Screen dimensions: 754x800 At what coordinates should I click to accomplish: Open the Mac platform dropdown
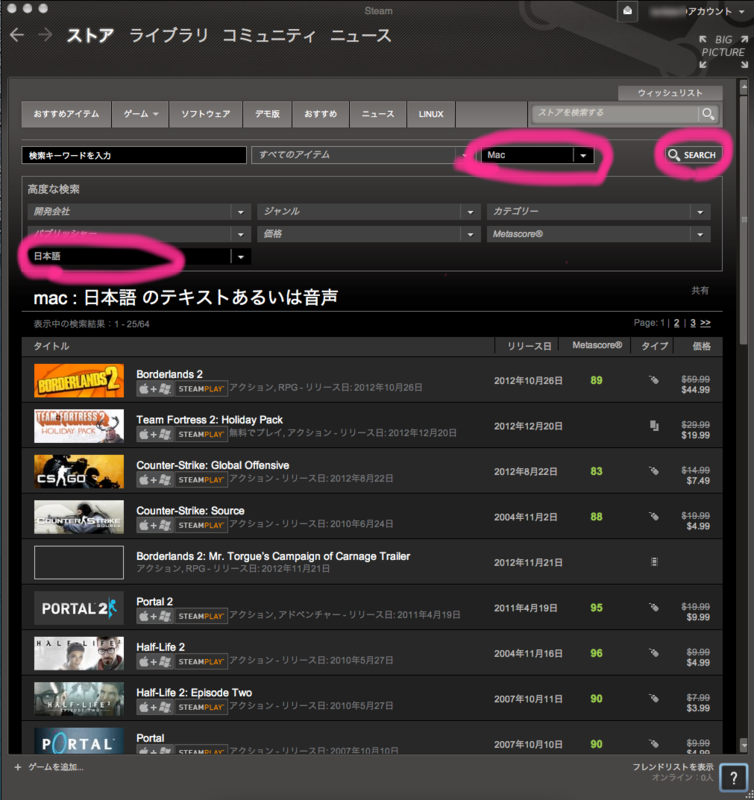click(537, 155)
